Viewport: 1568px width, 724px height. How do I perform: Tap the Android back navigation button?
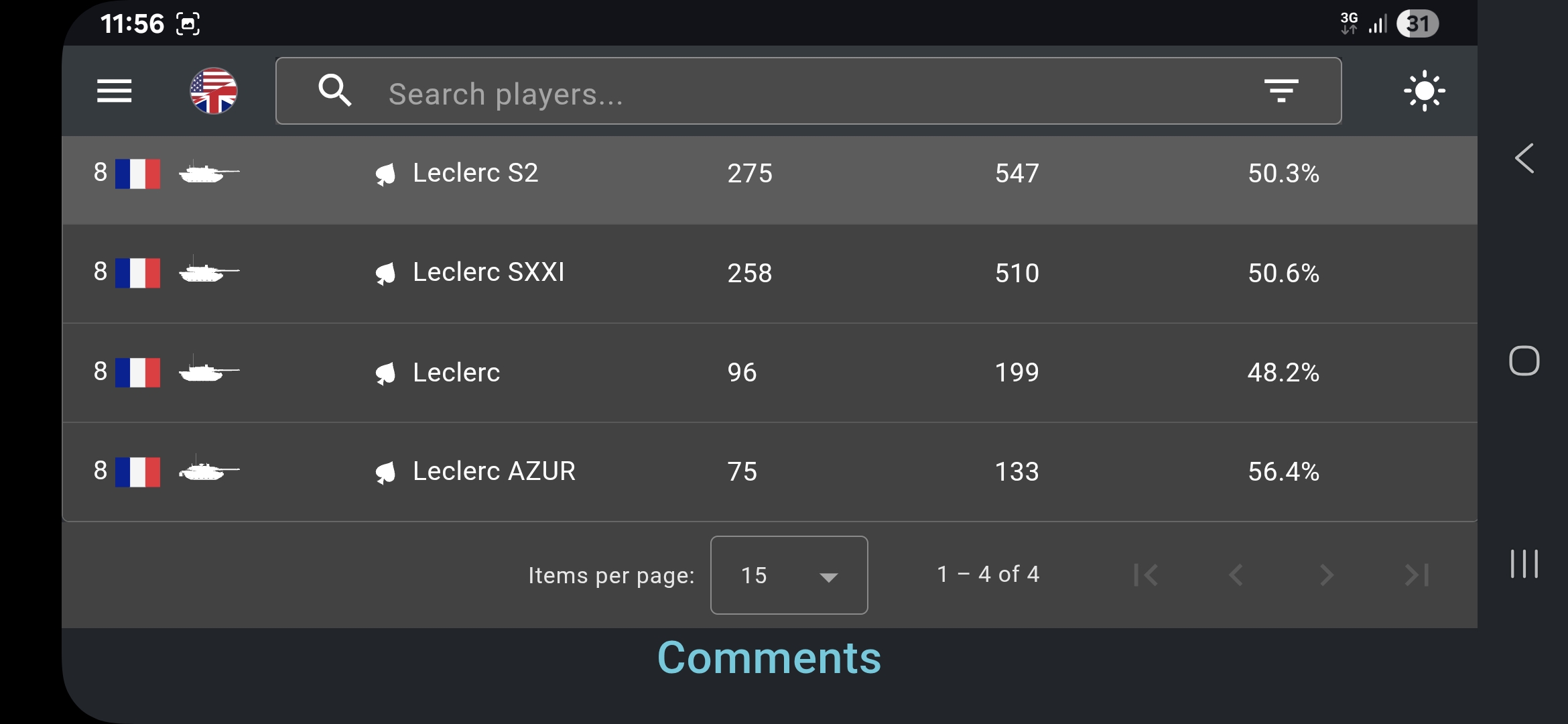click(1524, 159)
